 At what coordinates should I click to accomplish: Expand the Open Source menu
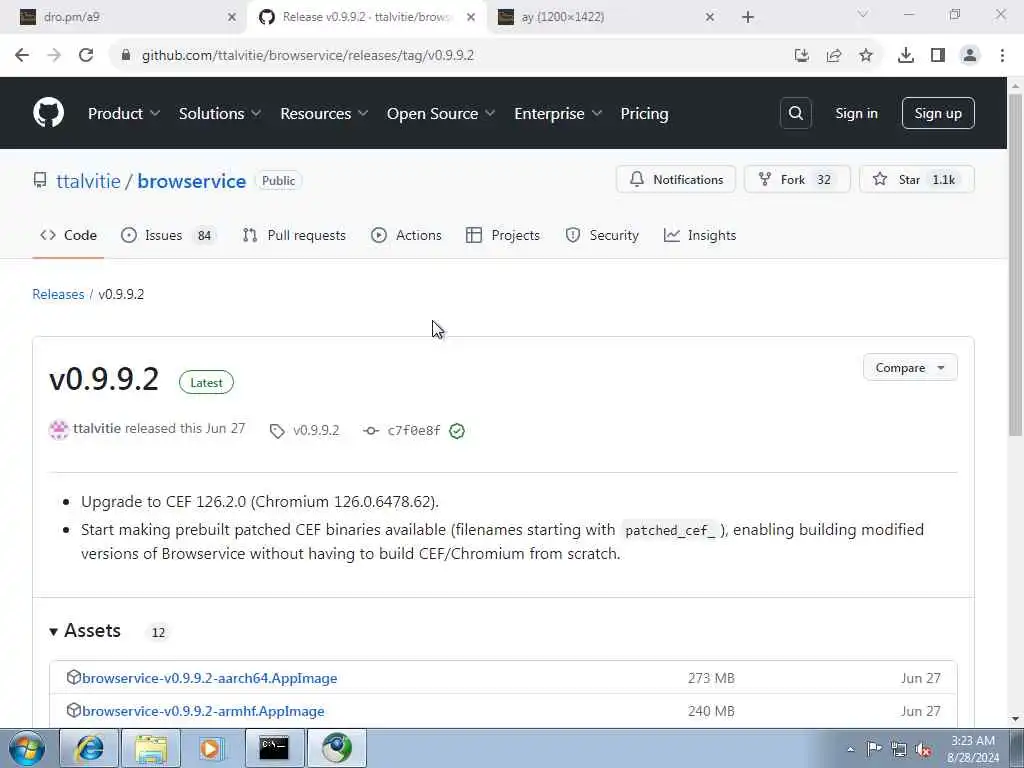click(441, 114)
